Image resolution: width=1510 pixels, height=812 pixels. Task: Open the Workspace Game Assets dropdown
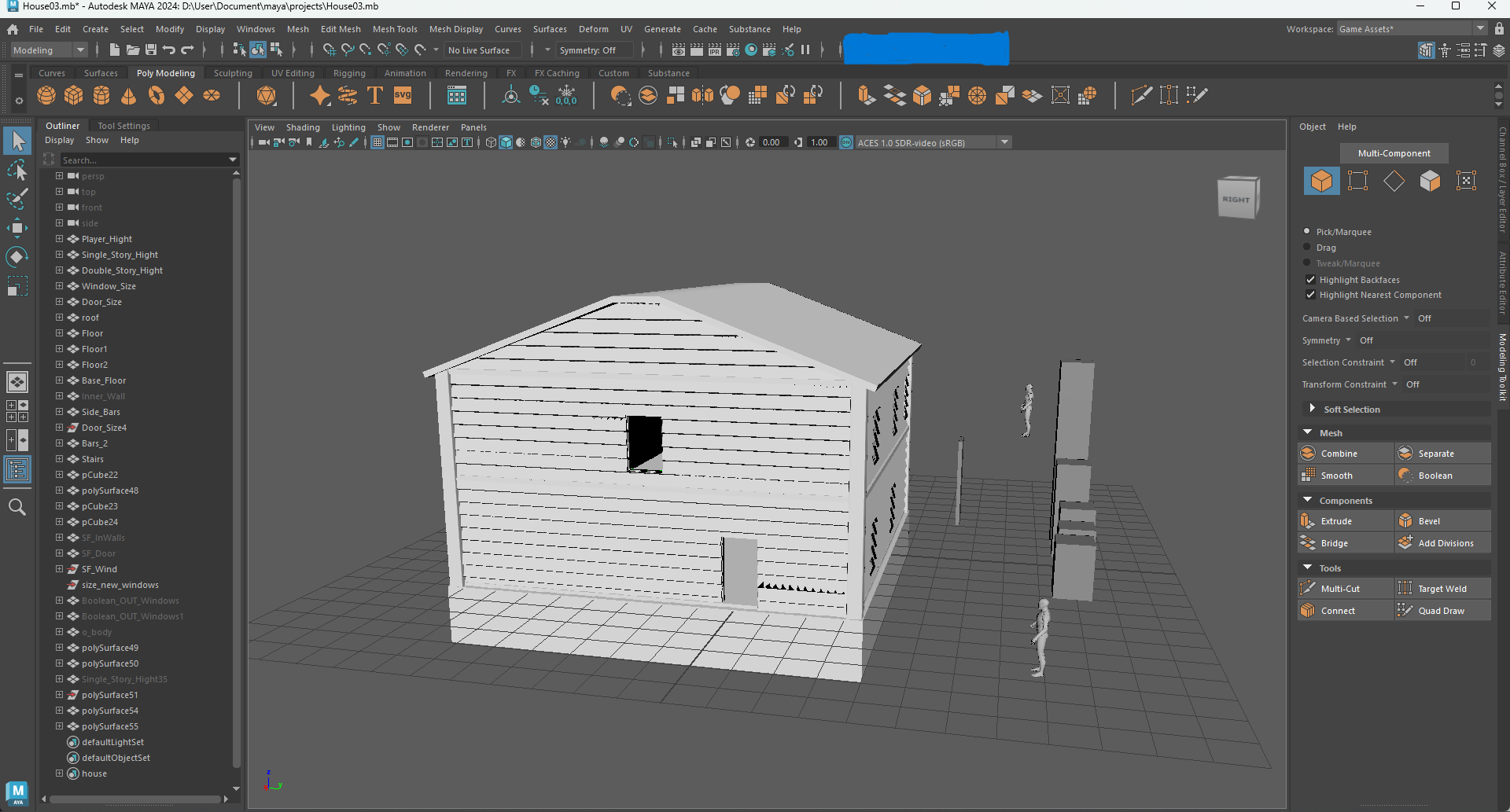(1412, 28)
